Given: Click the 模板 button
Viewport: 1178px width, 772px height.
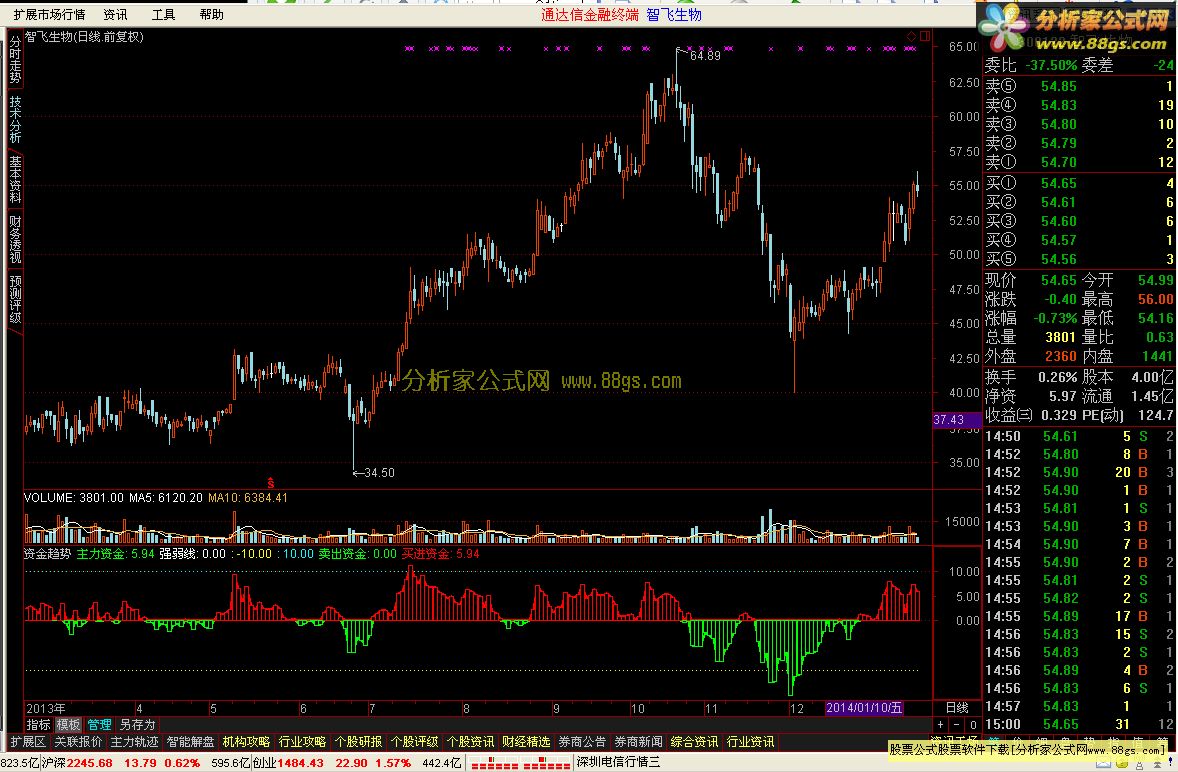Looking at the screenshot, I should pyautogui.click(x=68, y=725).
